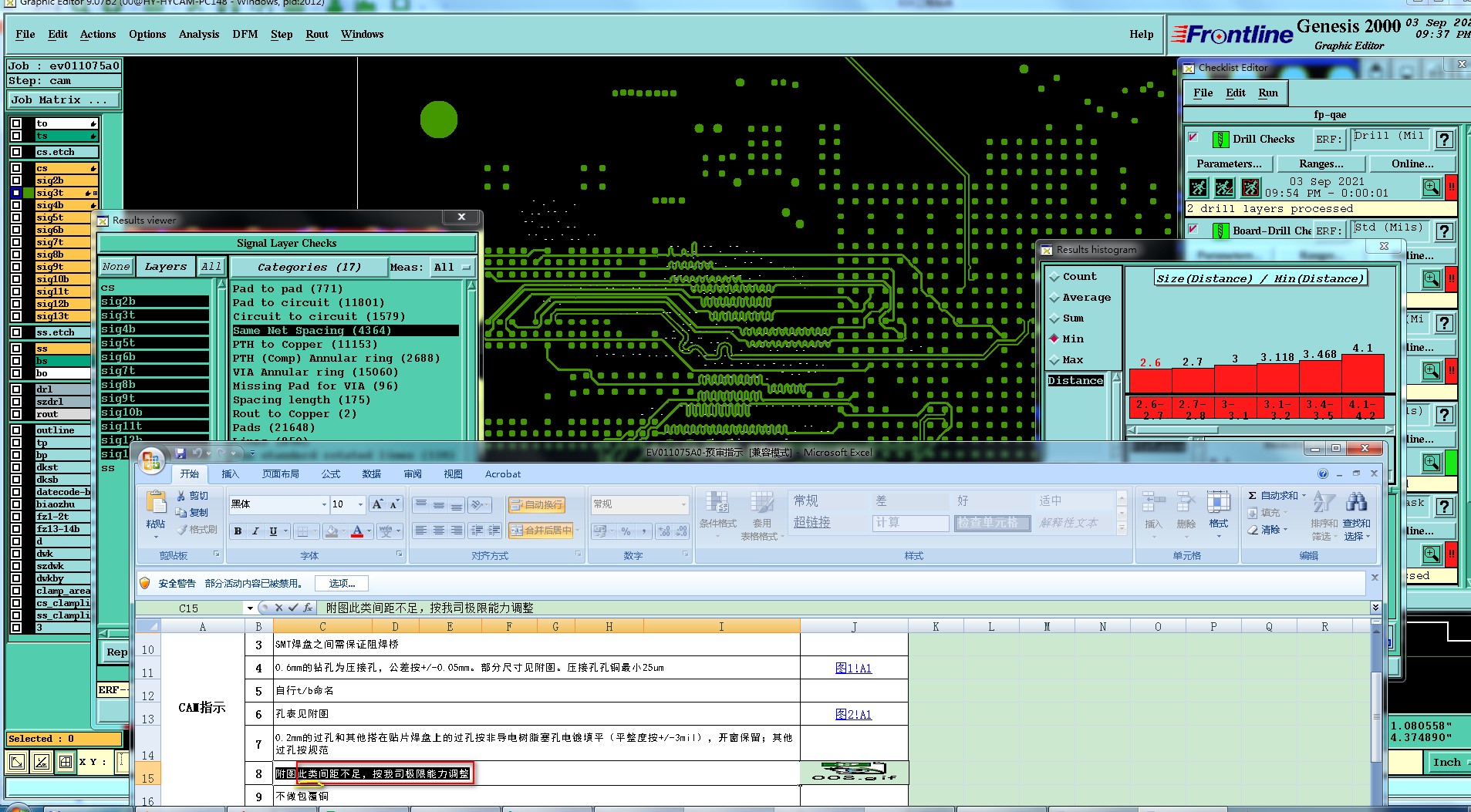Screen dimensions: 1471x812
Task: Click the Excel Office round button
Action: pyautogui.click(x=151, y=461)
